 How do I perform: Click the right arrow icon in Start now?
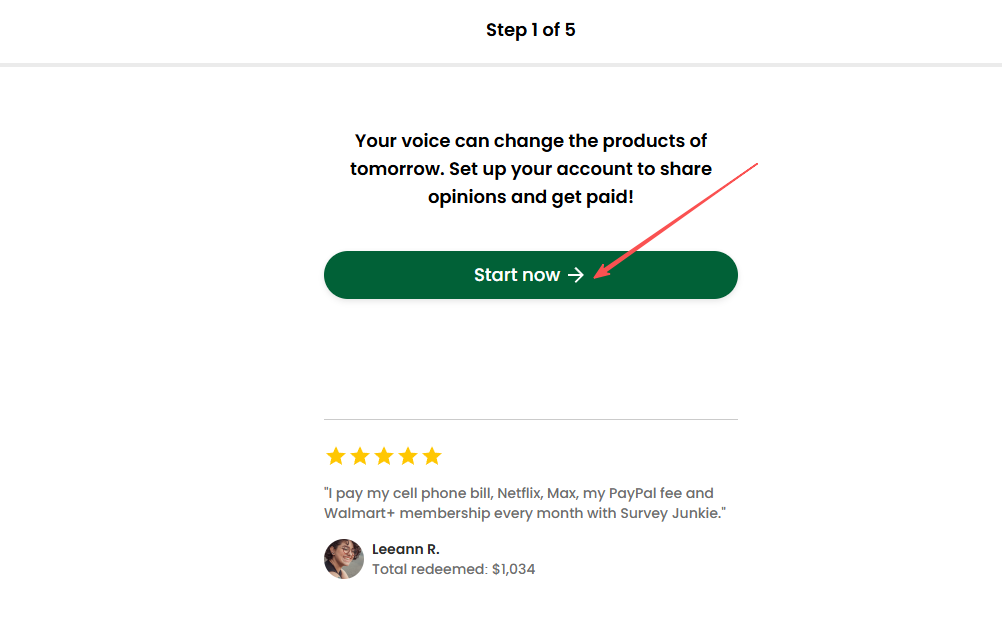(x=576, y=275)
